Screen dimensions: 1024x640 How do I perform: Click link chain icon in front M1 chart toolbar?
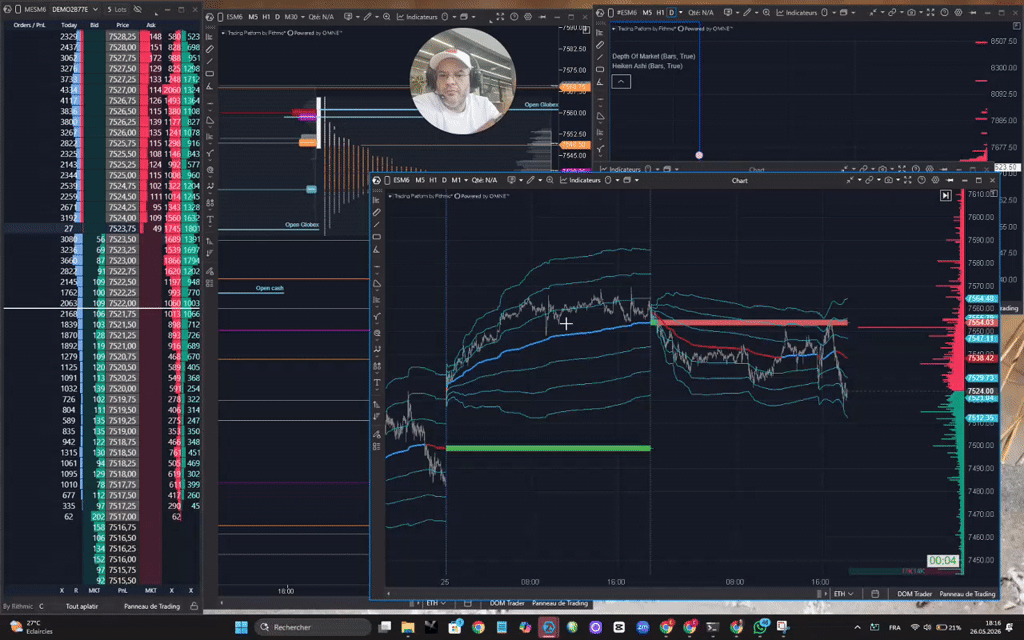pos(869,180)
